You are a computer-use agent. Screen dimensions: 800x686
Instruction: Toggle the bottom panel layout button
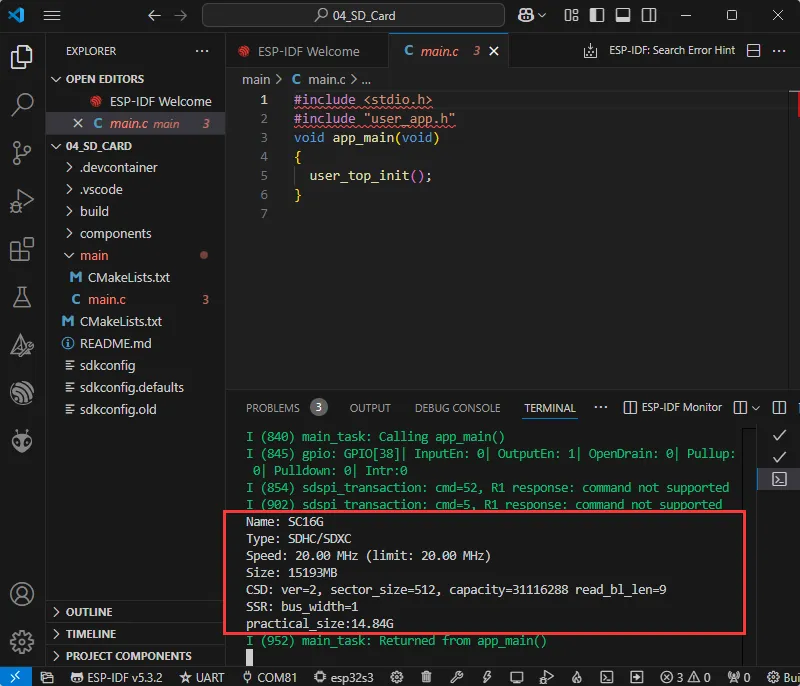[x=623, y=16]
